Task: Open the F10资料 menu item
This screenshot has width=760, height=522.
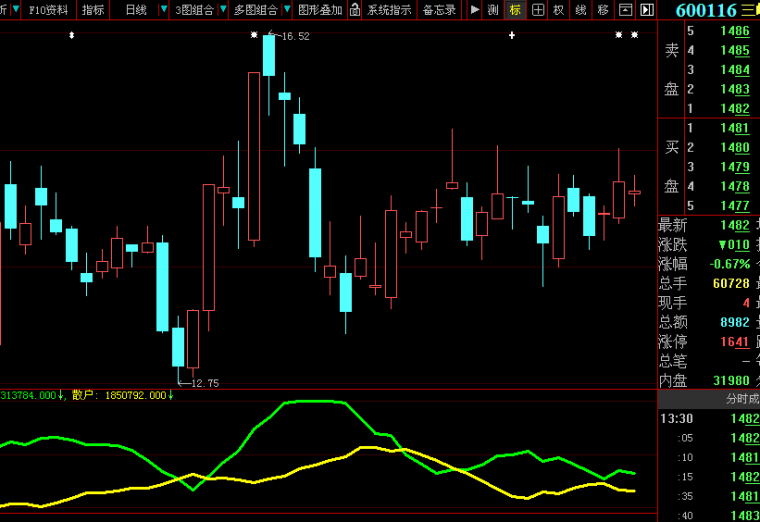Action: click(x=48, y=10)
